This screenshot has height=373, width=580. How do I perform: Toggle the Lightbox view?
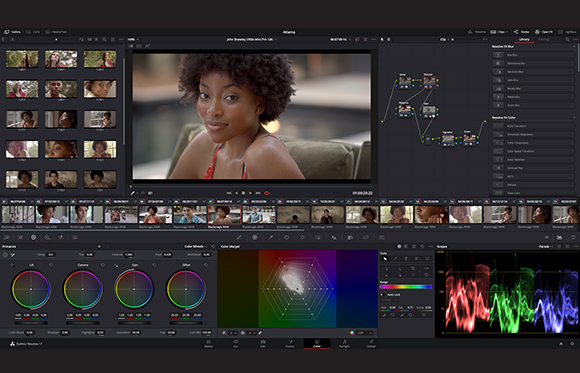pyautogui.click(x=567, y=32)
